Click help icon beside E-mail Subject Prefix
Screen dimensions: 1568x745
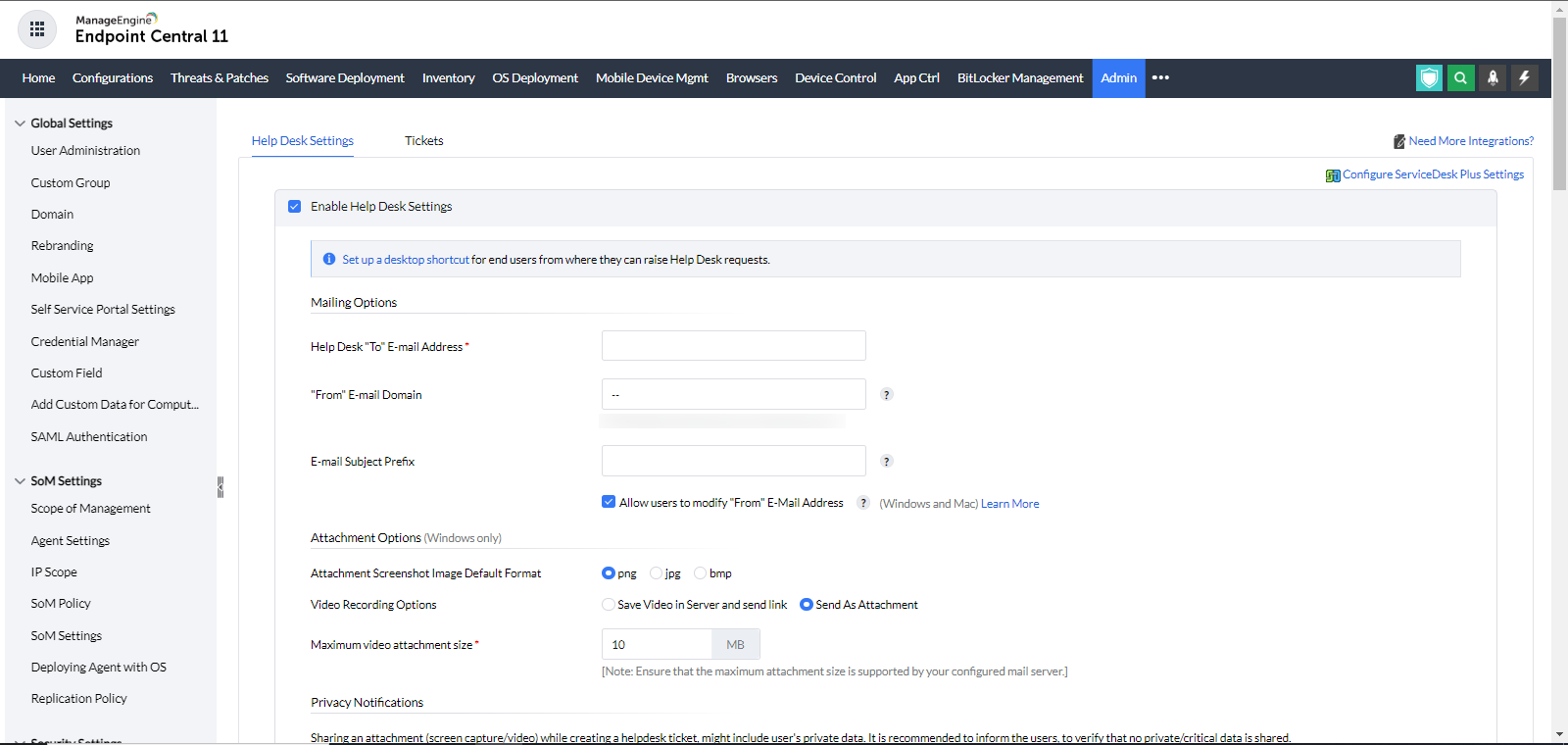886,462
